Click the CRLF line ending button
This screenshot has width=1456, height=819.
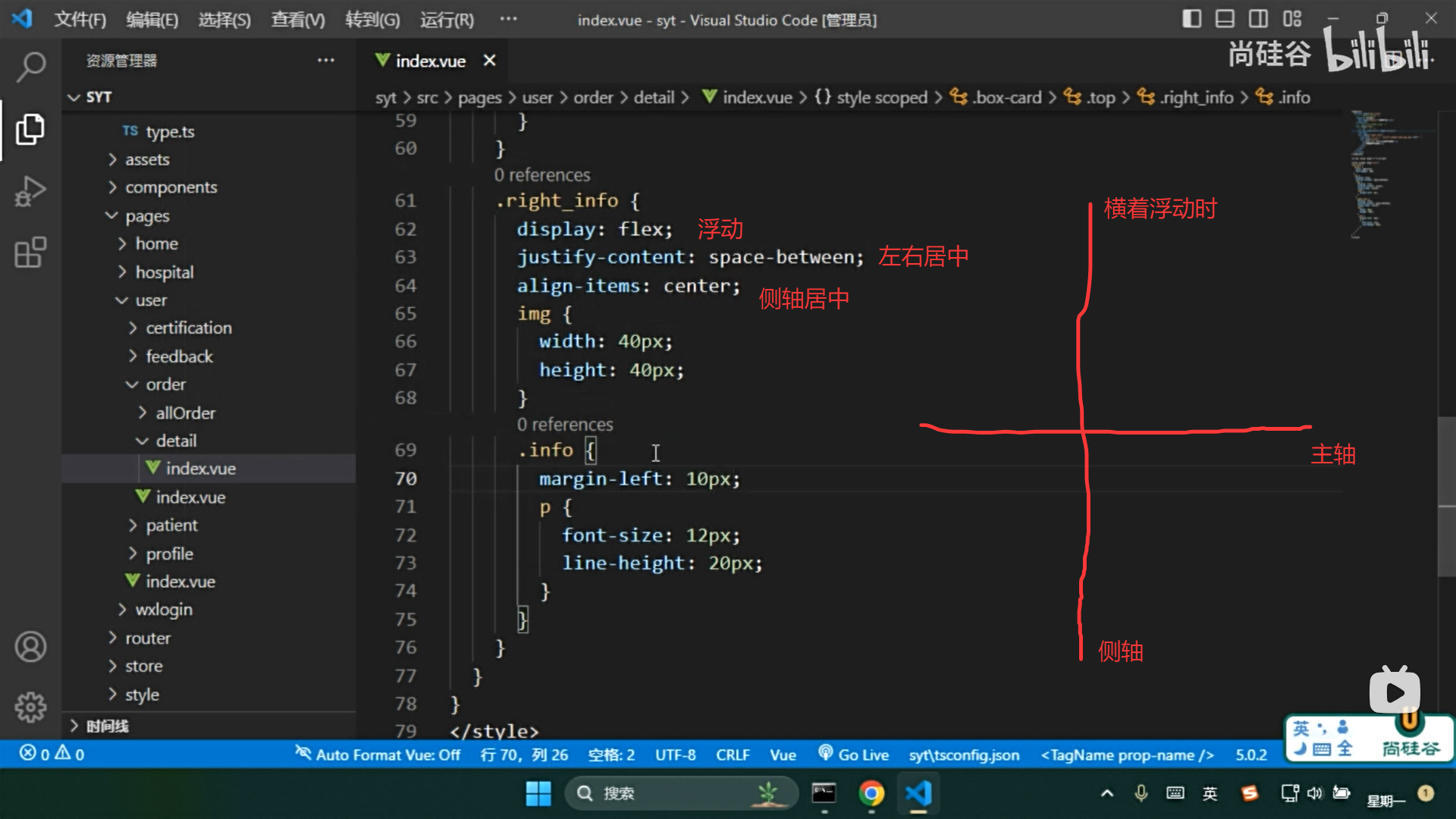(x=732, y=755)
